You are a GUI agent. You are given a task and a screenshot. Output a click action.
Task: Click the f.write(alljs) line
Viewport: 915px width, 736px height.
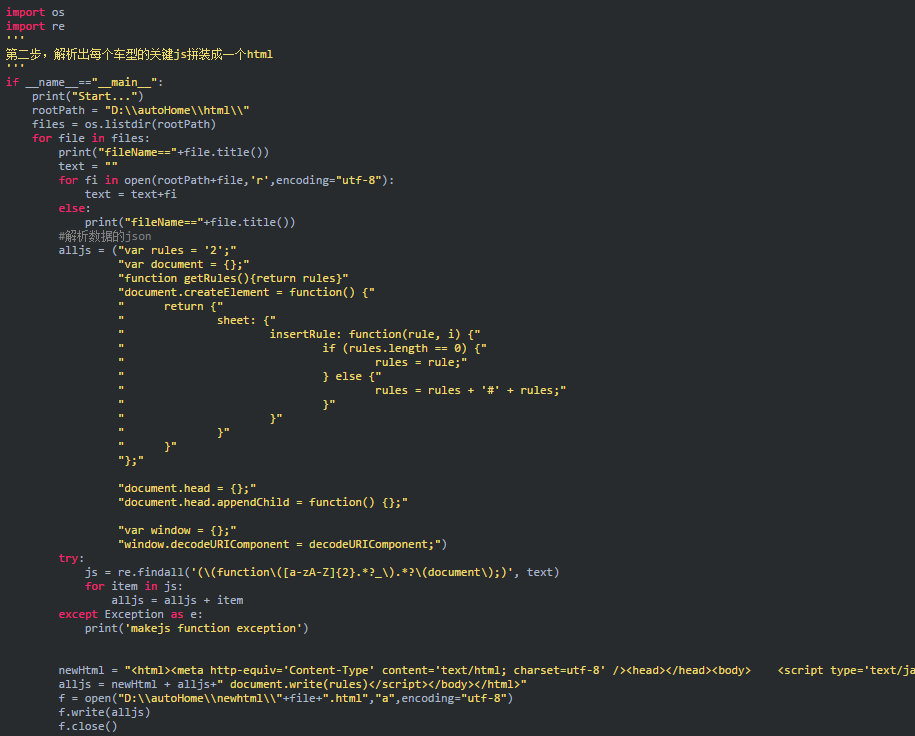tap(104, 713)
